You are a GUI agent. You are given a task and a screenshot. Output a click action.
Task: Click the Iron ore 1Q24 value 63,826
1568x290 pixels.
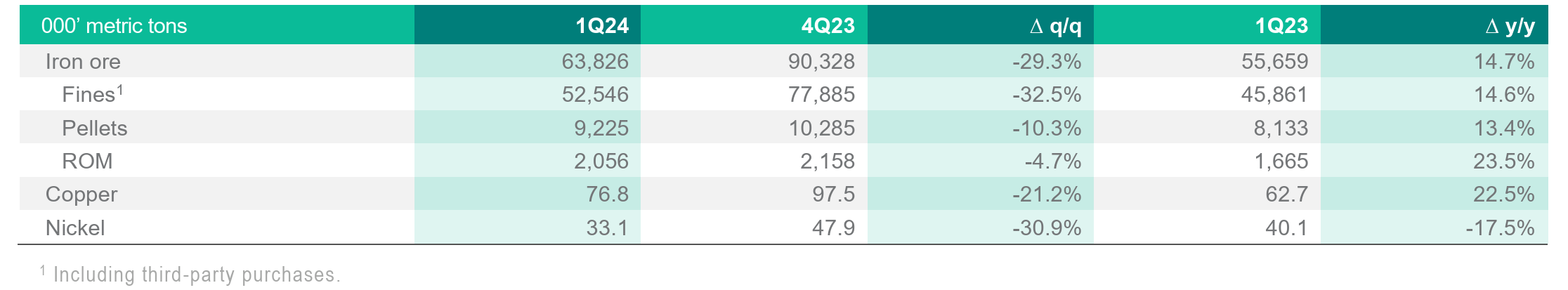594,62
